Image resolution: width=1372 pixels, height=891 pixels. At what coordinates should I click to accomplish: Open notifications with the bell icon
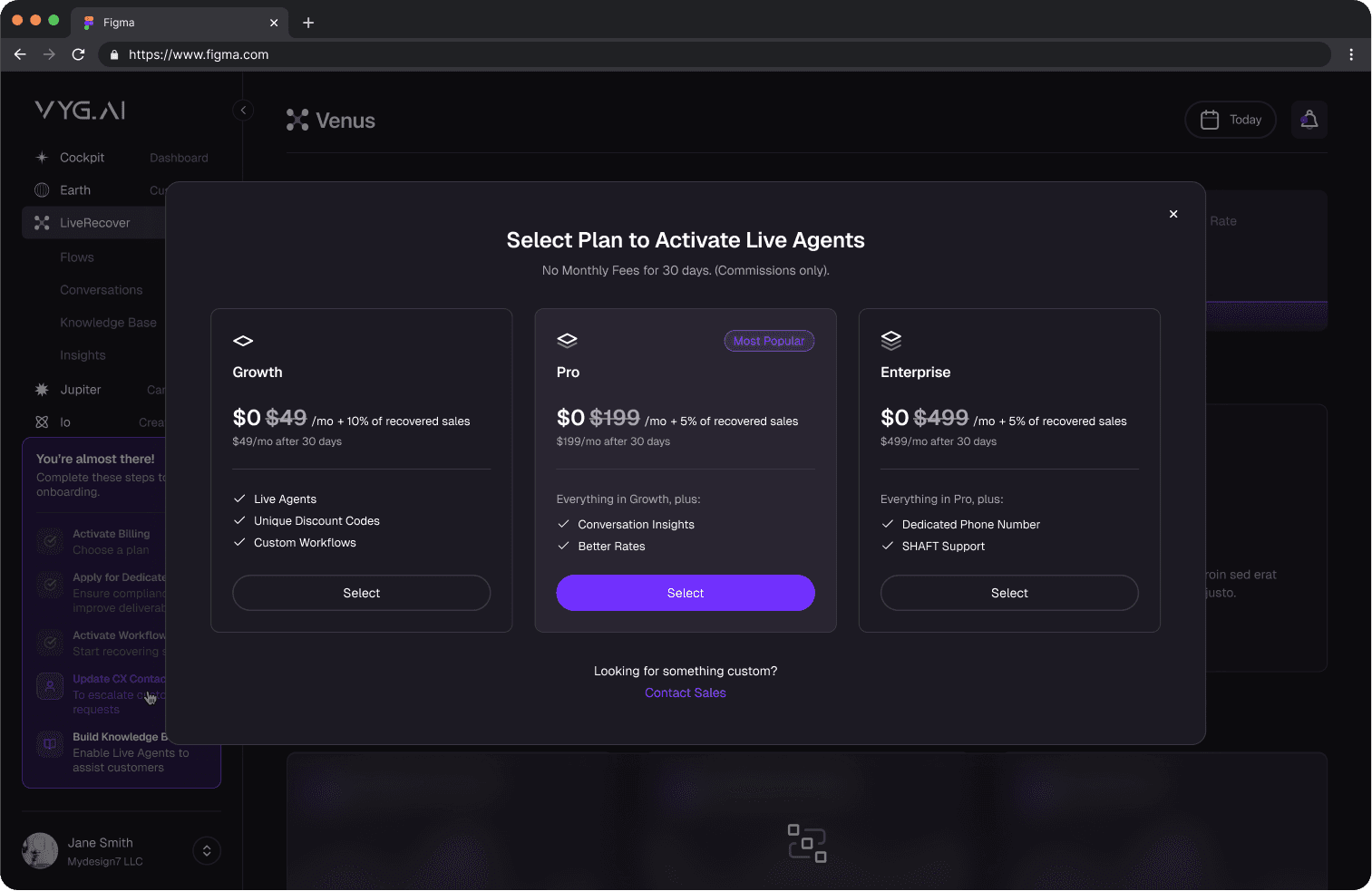1309,119
